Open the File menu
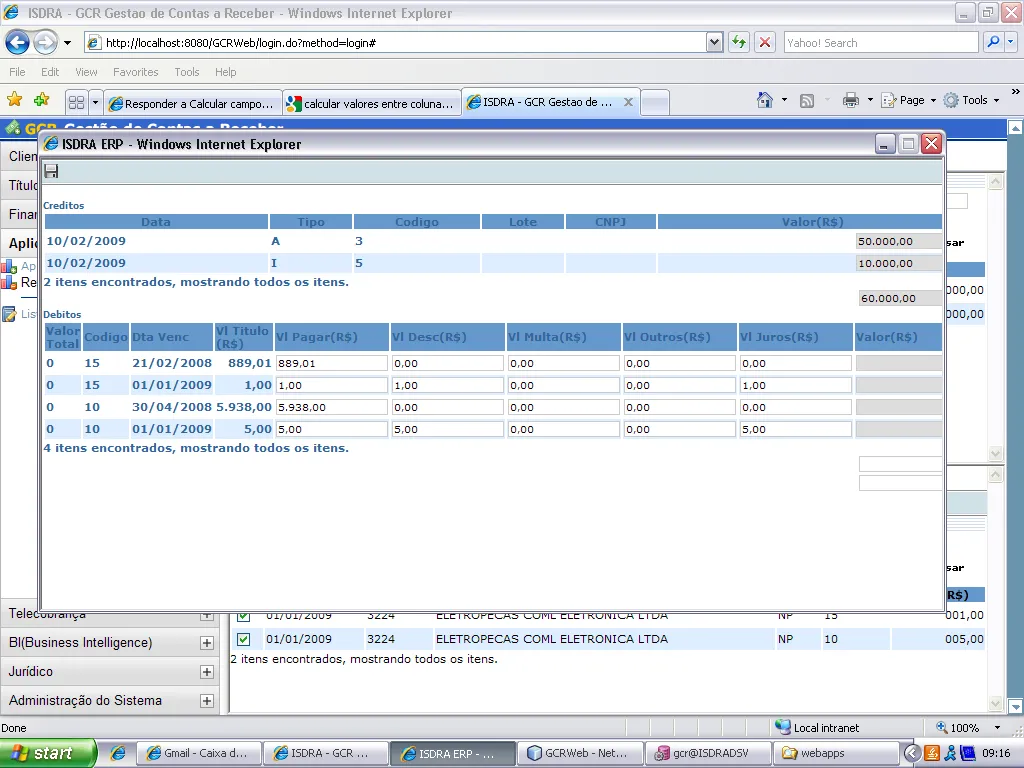Image resolution: width=1024 pixels, height=768 pixels. (x=18, y=72)
